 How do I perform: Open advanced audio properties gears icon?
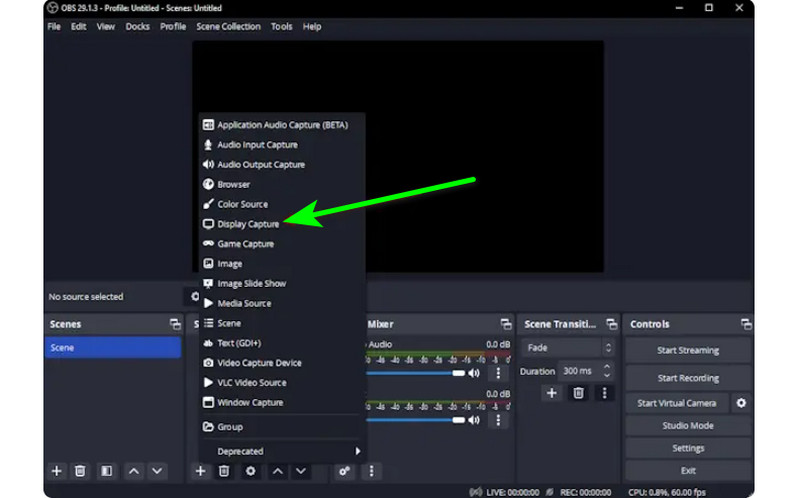pos(344,471)
